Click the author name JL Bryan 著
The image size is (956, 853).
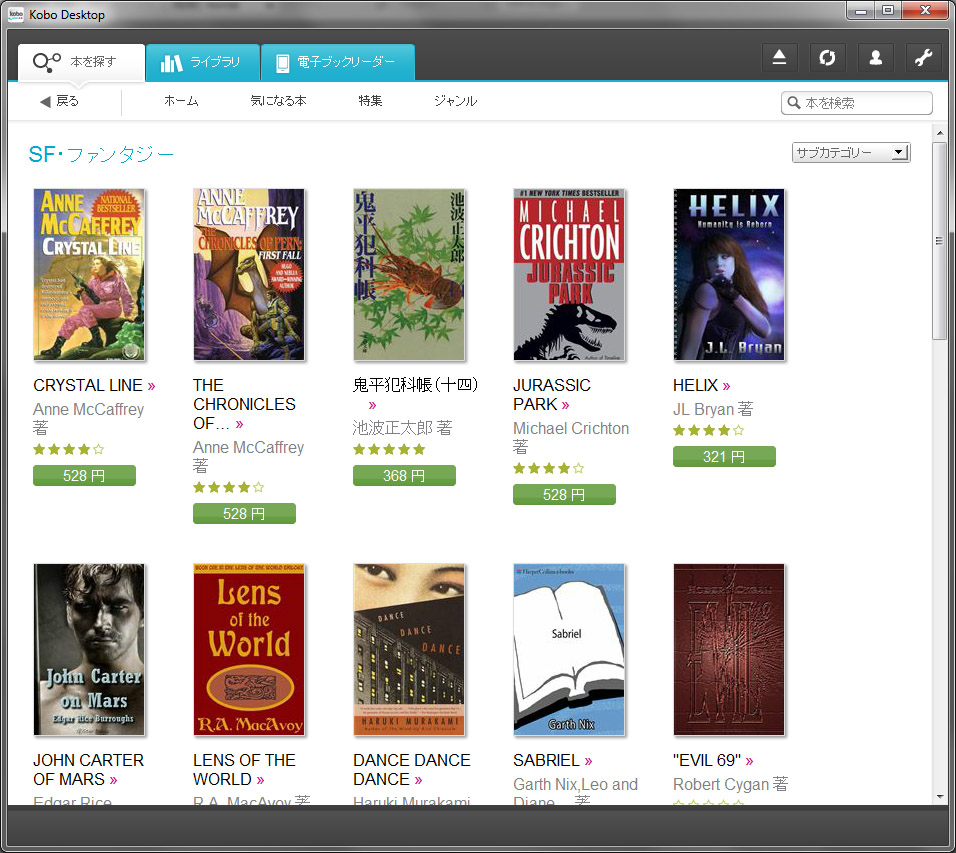point(713,409)
